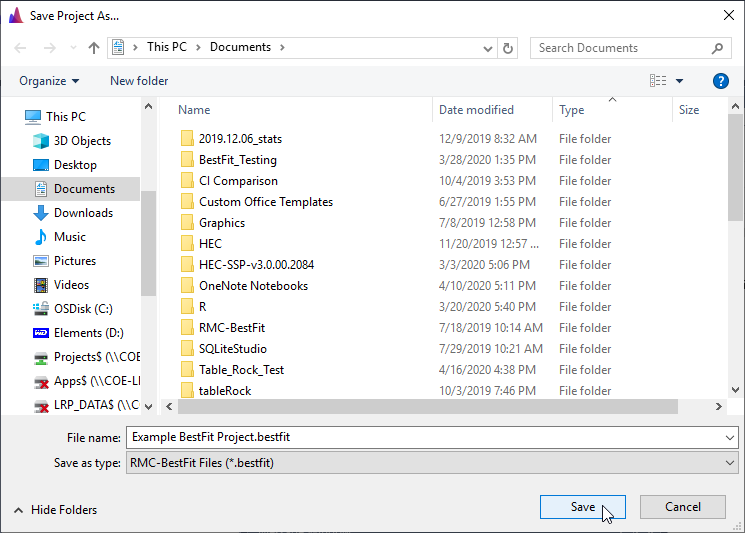Viewport: 745px width, 533px height.
Task: Click Documents in the address bar
Action: 240,47
